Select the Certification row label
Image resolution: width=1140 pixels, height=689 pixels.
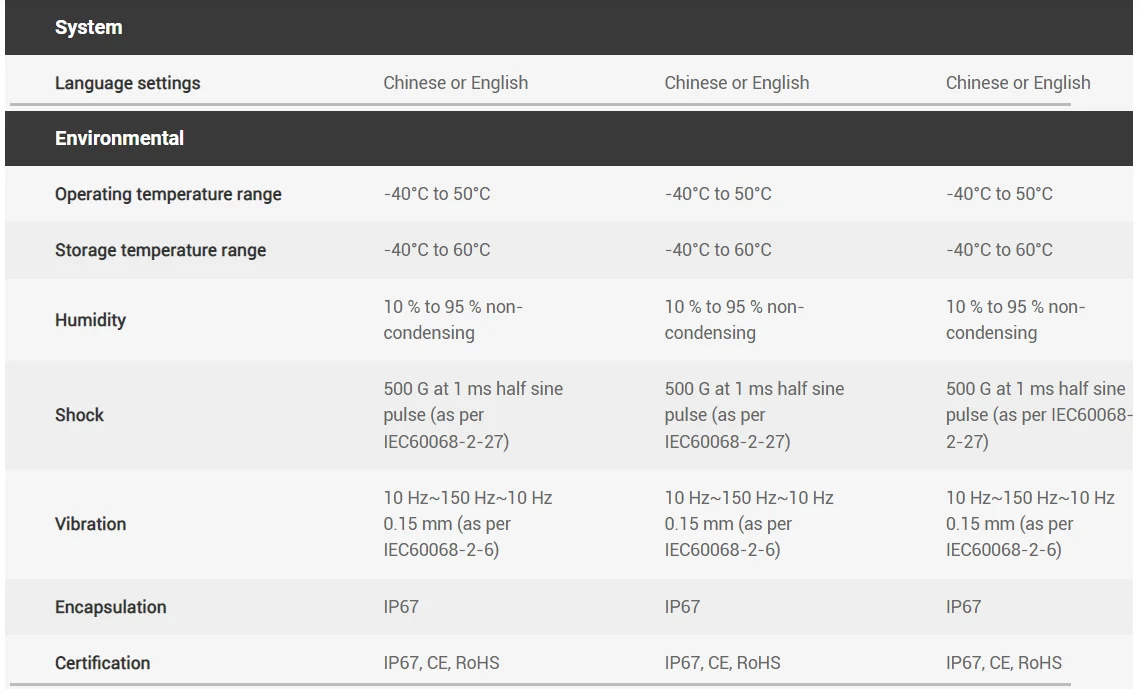(103, 663)
